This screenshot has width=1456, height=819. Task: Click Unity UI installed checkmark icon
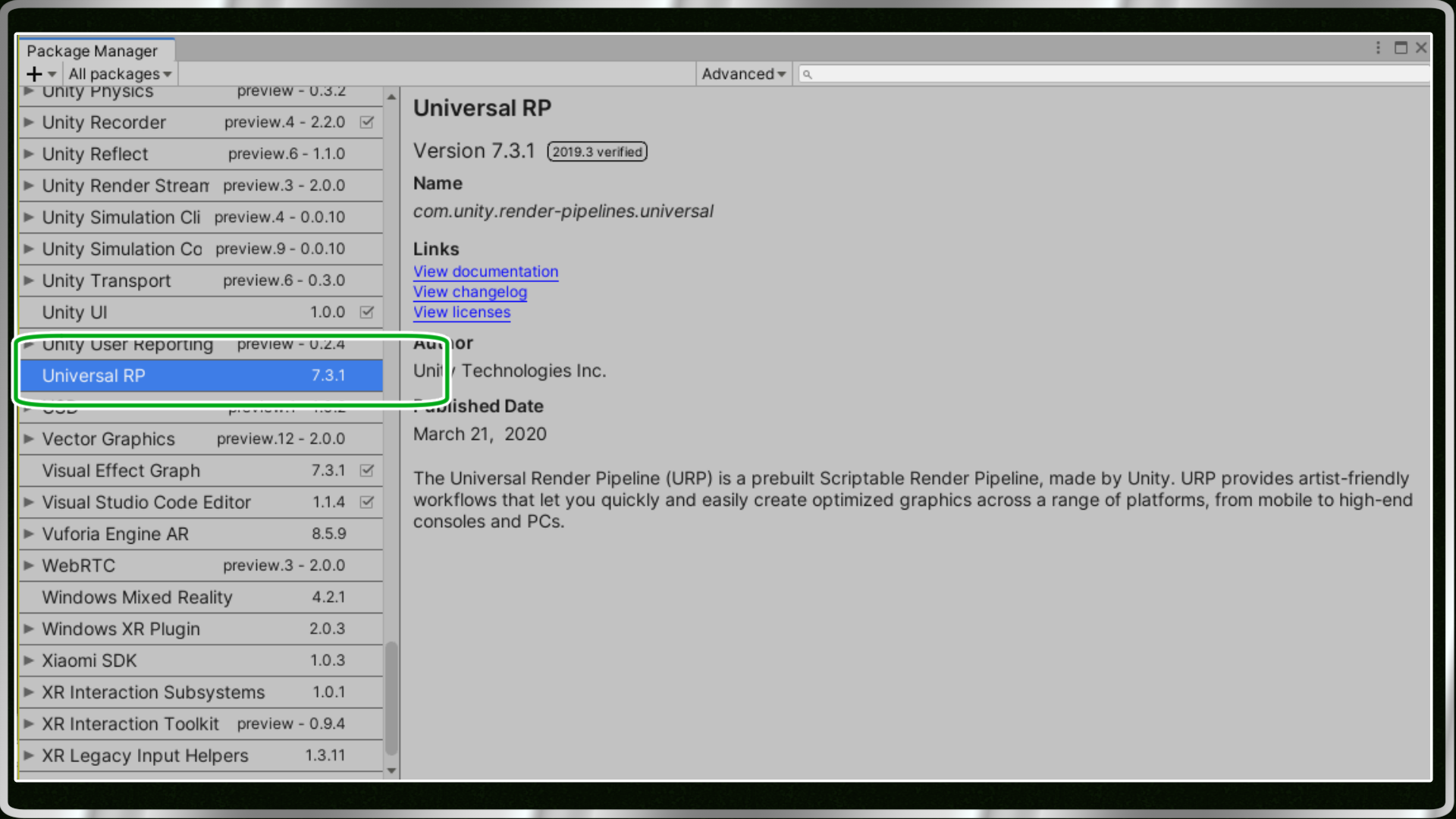click(x=367, y=312)
